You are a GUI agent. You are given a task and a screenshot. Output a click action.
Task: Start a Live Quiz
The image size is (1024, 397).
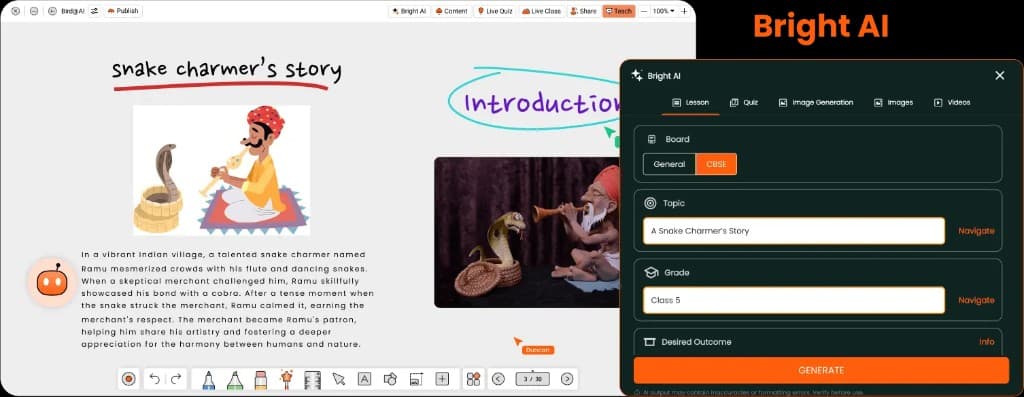pos(495,11)
